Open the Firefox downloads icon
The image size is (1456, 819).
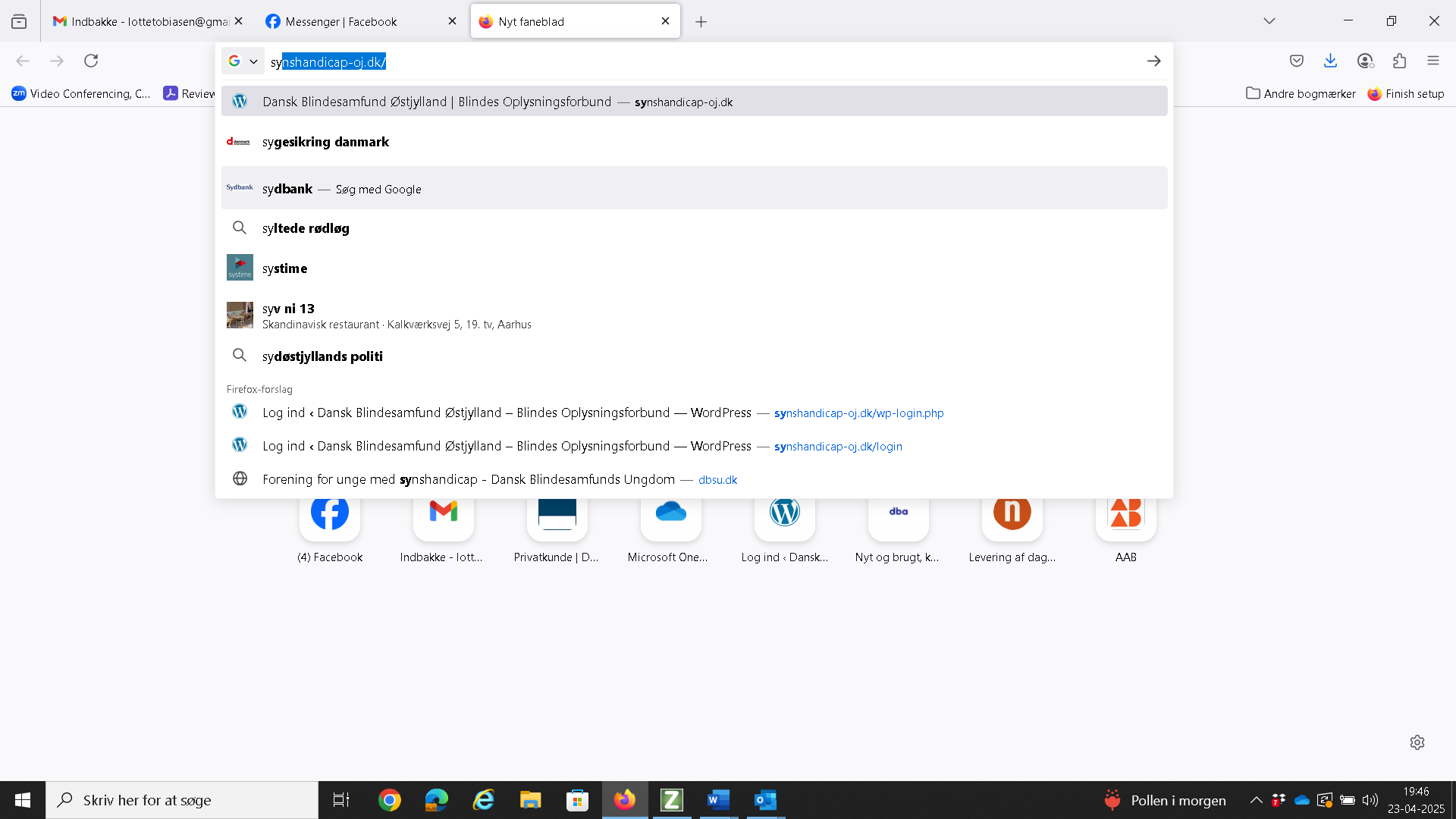pyautogui.click(x=1330, y=61)
